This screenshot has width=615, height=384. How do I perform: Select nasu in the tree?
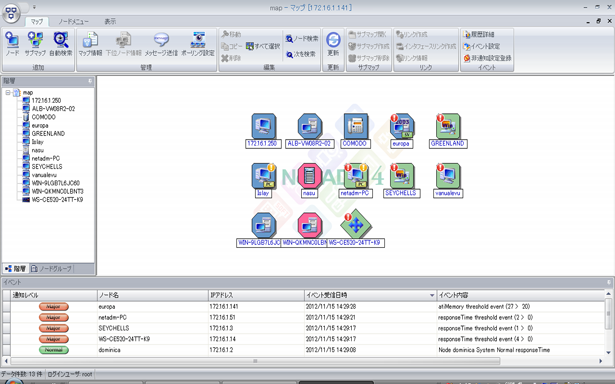38,150
